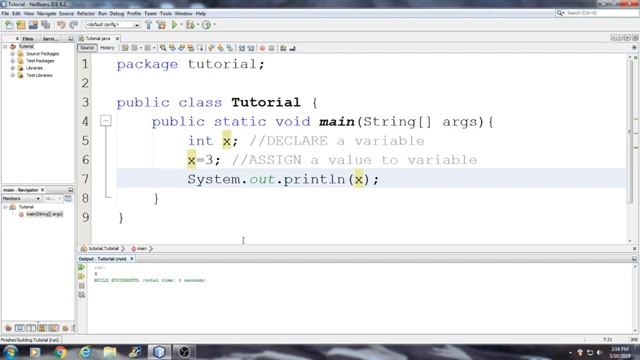Select the Tutorial.java editor tab
This screenshot has height=360, width=640.
[x=98, y=38]
